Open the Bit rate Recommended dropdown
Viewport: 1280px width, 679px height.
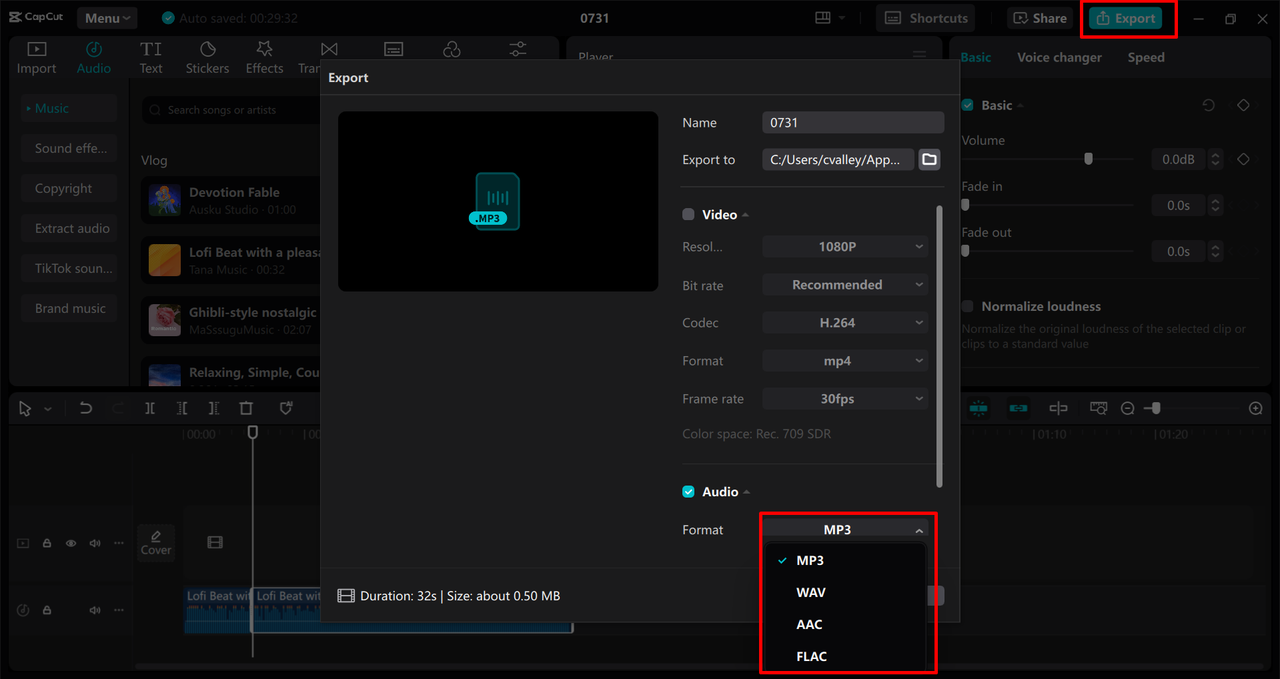pos(845,285)
